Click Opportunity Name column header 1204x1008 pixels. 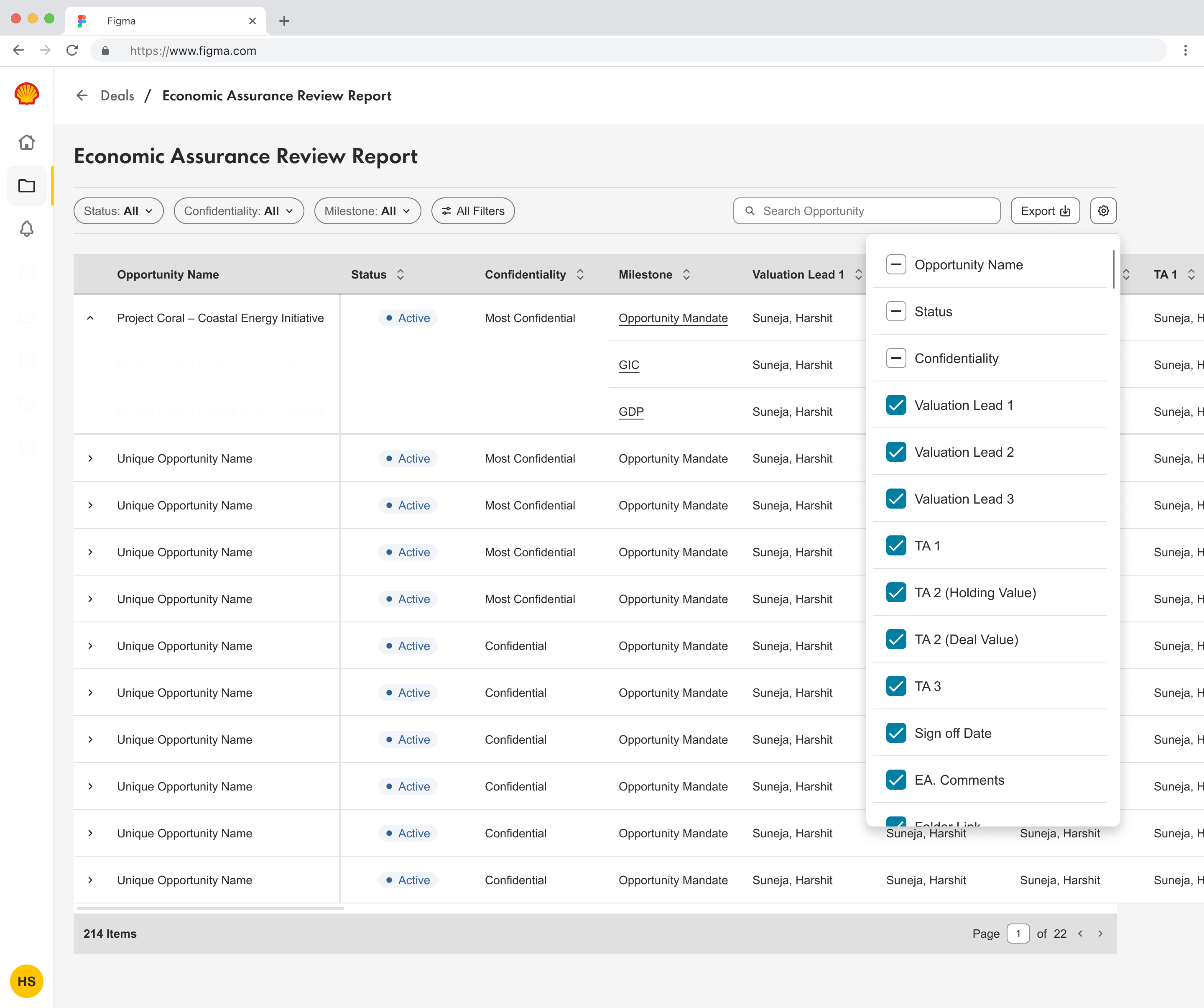pyautogui.click(x=168, y=275)
